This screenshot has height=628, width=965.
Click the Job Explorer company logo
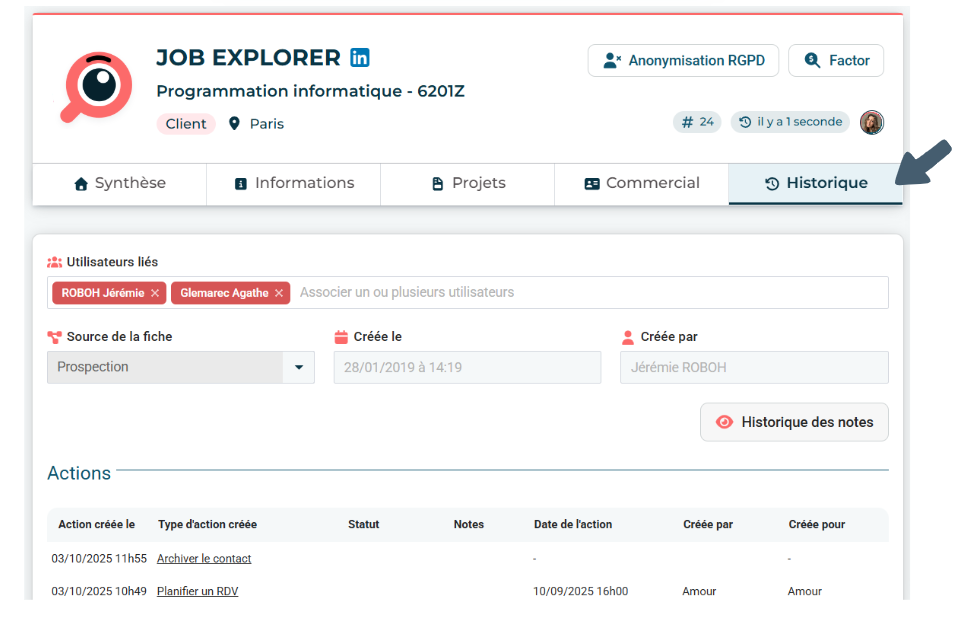(x=96, y=87)
